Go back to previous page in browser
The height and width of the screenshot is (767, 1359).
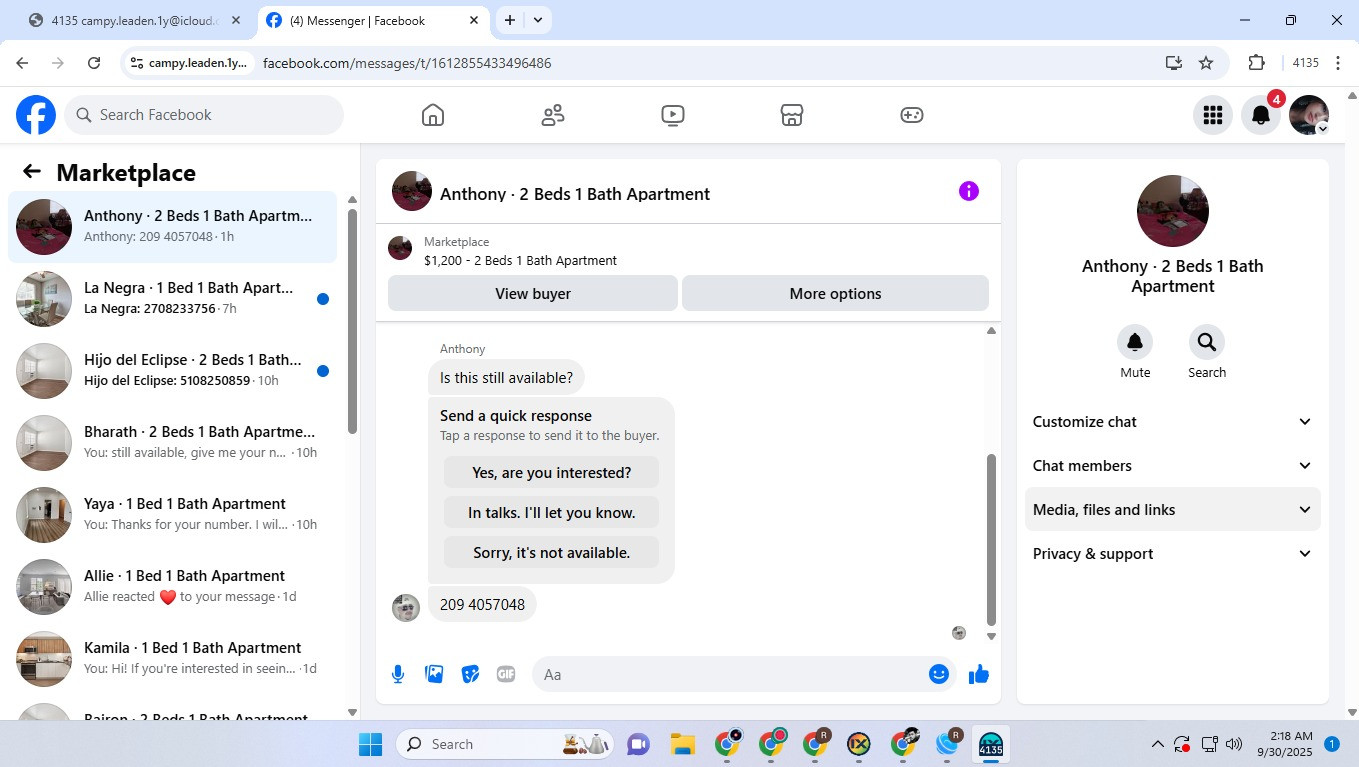pyautogui.click(x=22, y=63)
